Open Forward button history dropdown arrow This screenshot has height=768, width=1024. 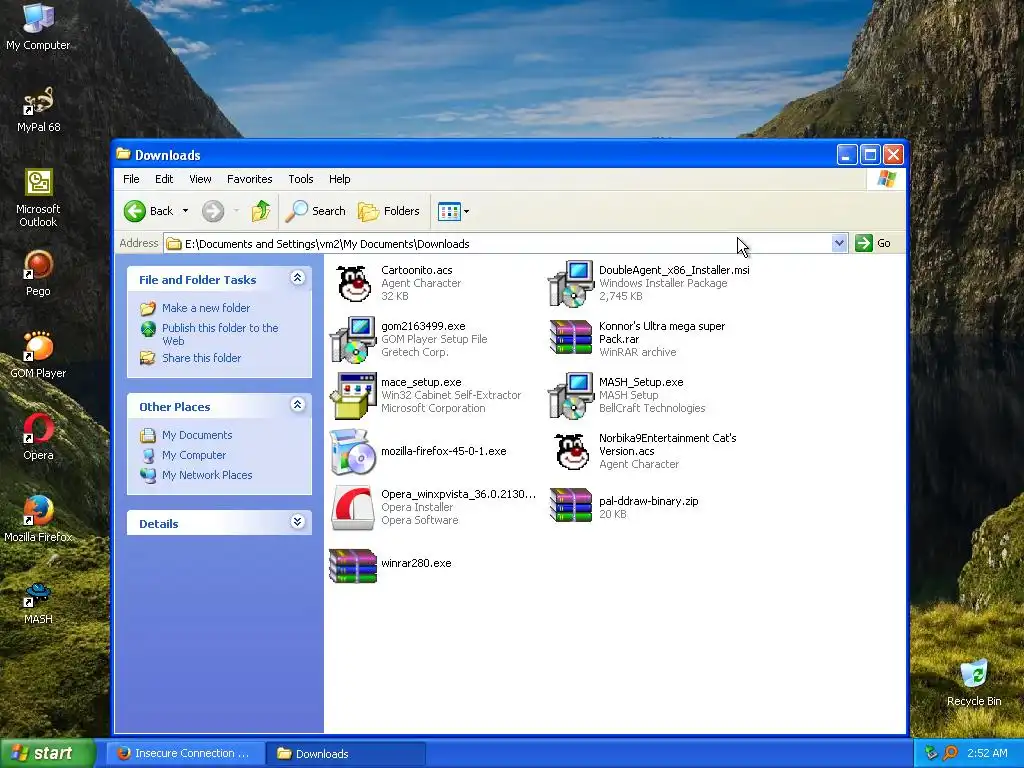pos(236,211)
